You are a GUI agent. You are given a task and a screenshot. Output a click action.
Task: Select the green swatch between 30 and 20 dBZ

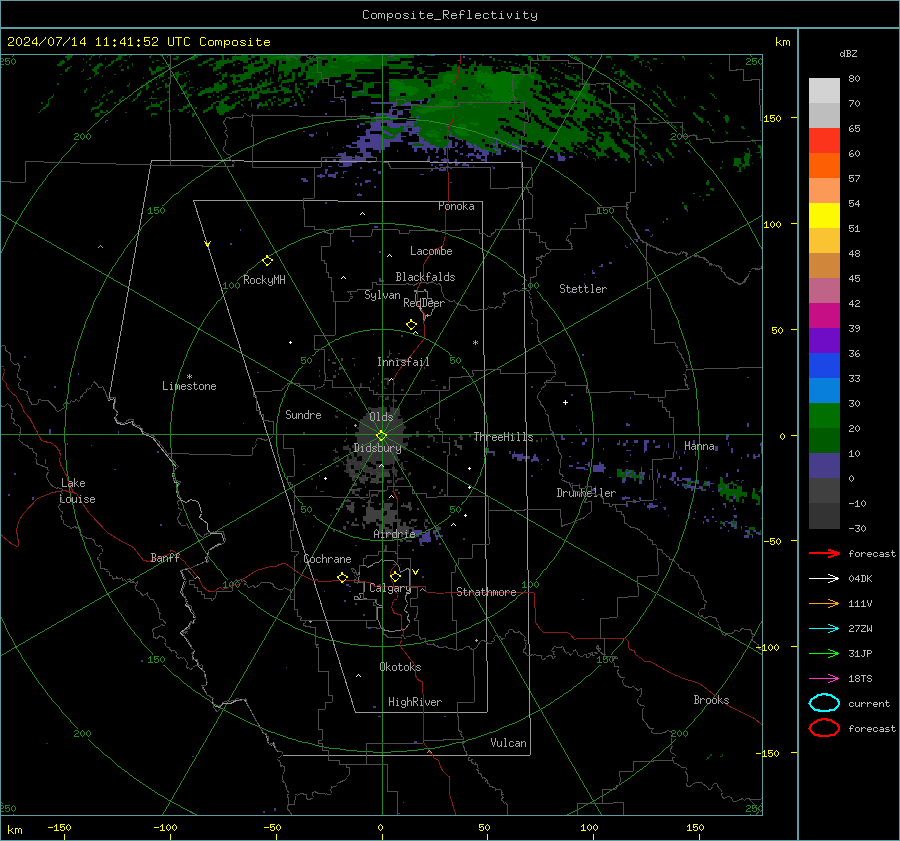coord(824,416)
